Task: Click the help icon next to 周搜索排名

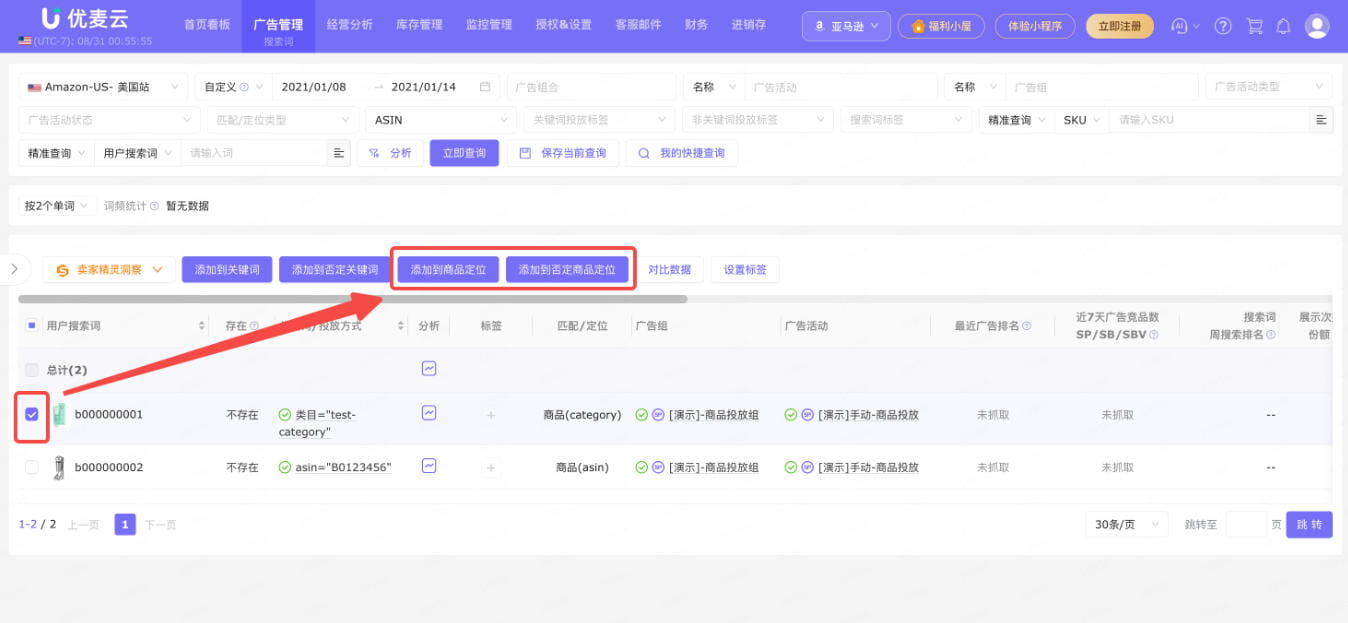Action: 1273,335
